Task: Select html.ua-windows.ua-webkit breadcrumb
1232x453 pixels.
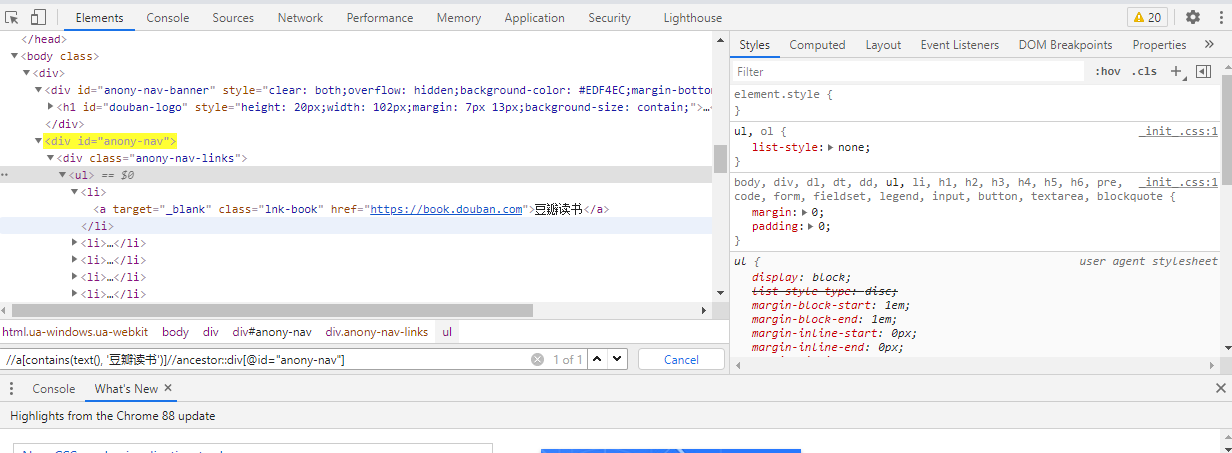Action: tap(75, 332)
